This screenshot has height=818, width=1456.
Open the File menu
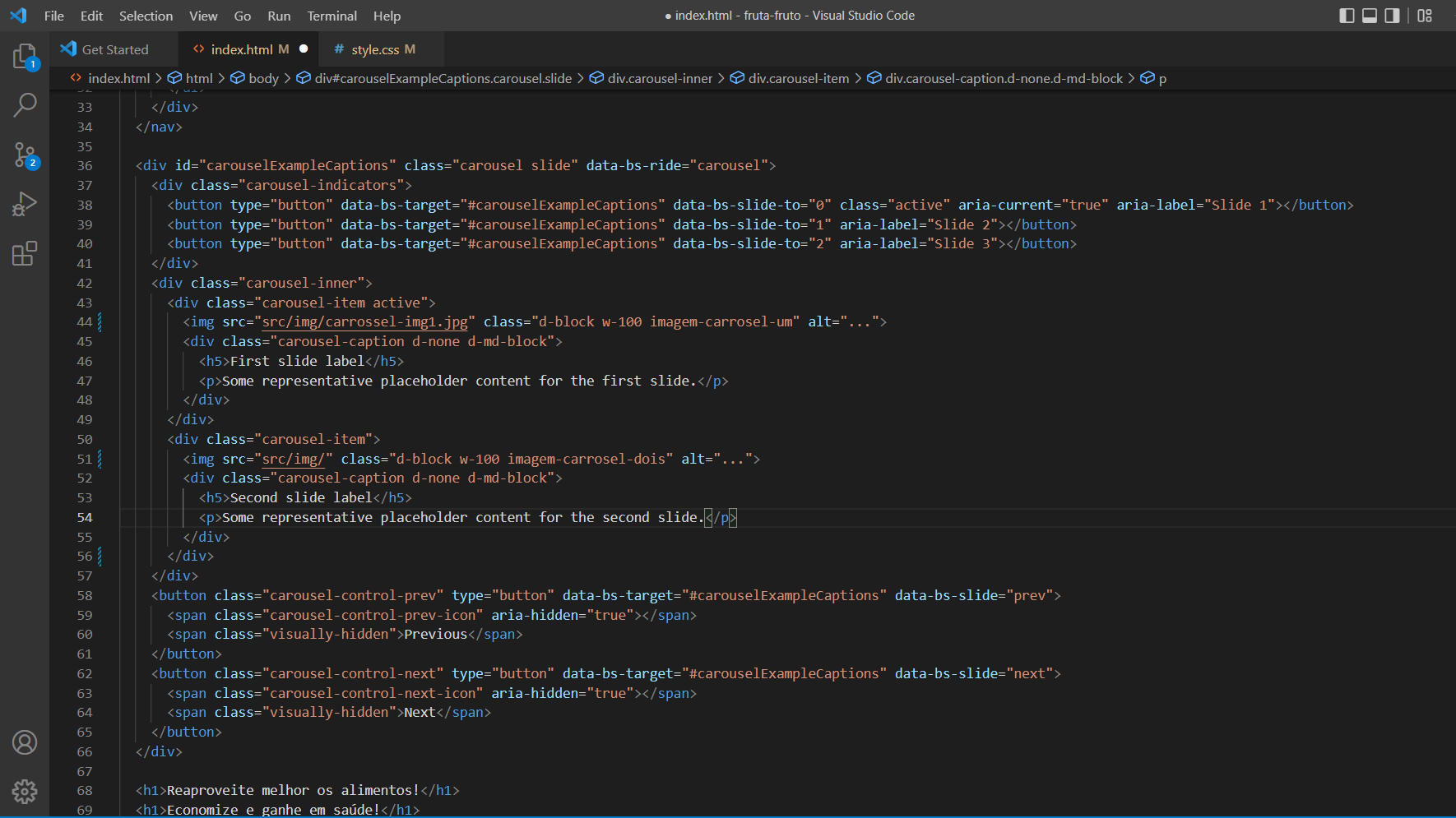pos(54,16)
